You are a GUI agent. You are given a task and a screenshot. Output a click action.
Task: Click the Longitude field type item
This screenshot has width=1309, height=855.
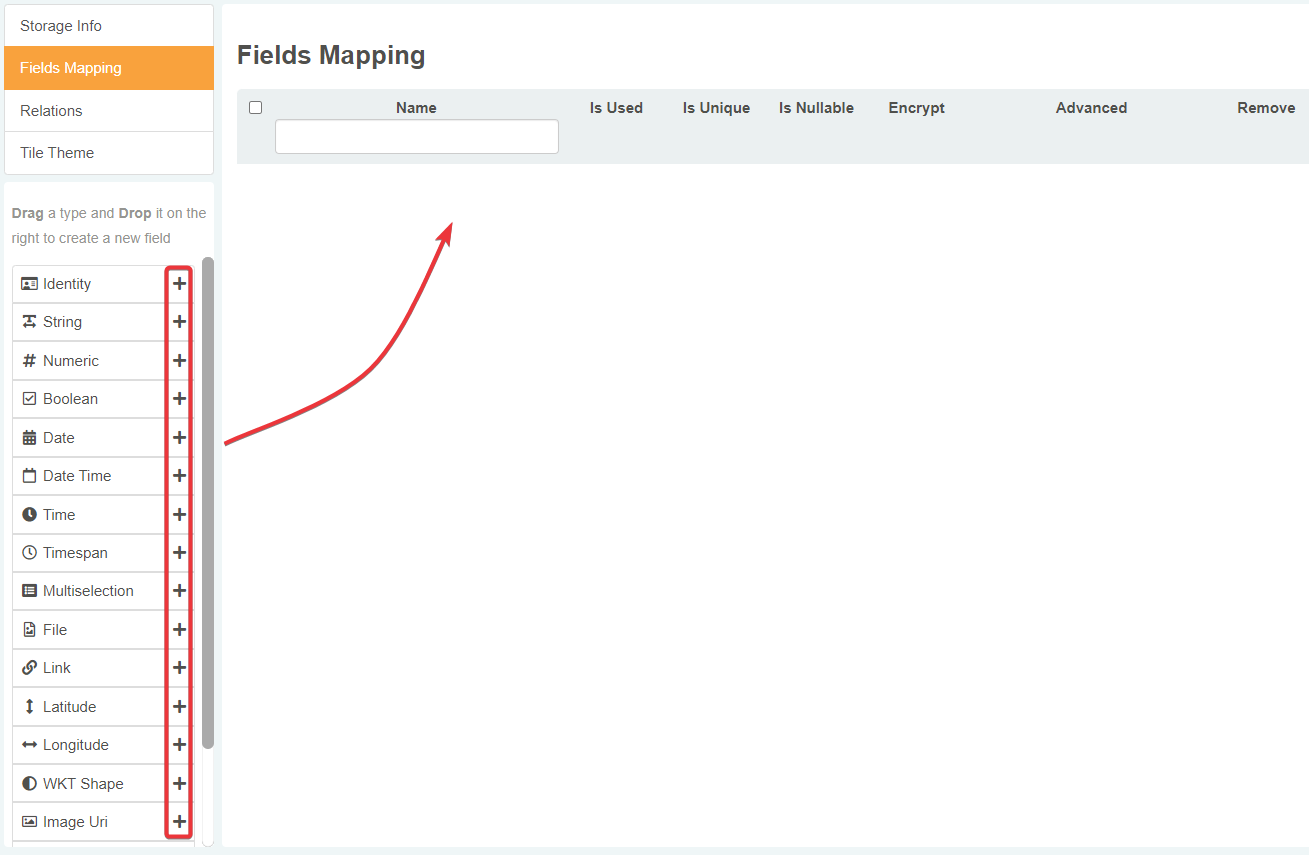(x=88, y=745)
